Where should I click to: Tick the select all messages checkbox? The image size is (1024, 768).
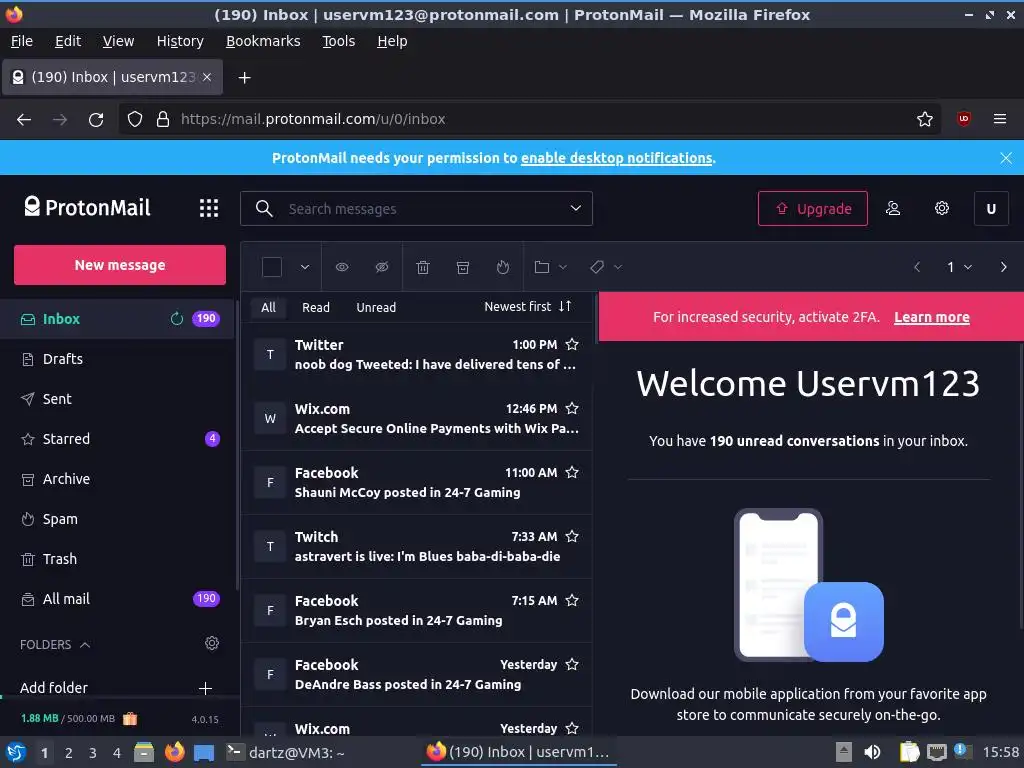(272, 267)
